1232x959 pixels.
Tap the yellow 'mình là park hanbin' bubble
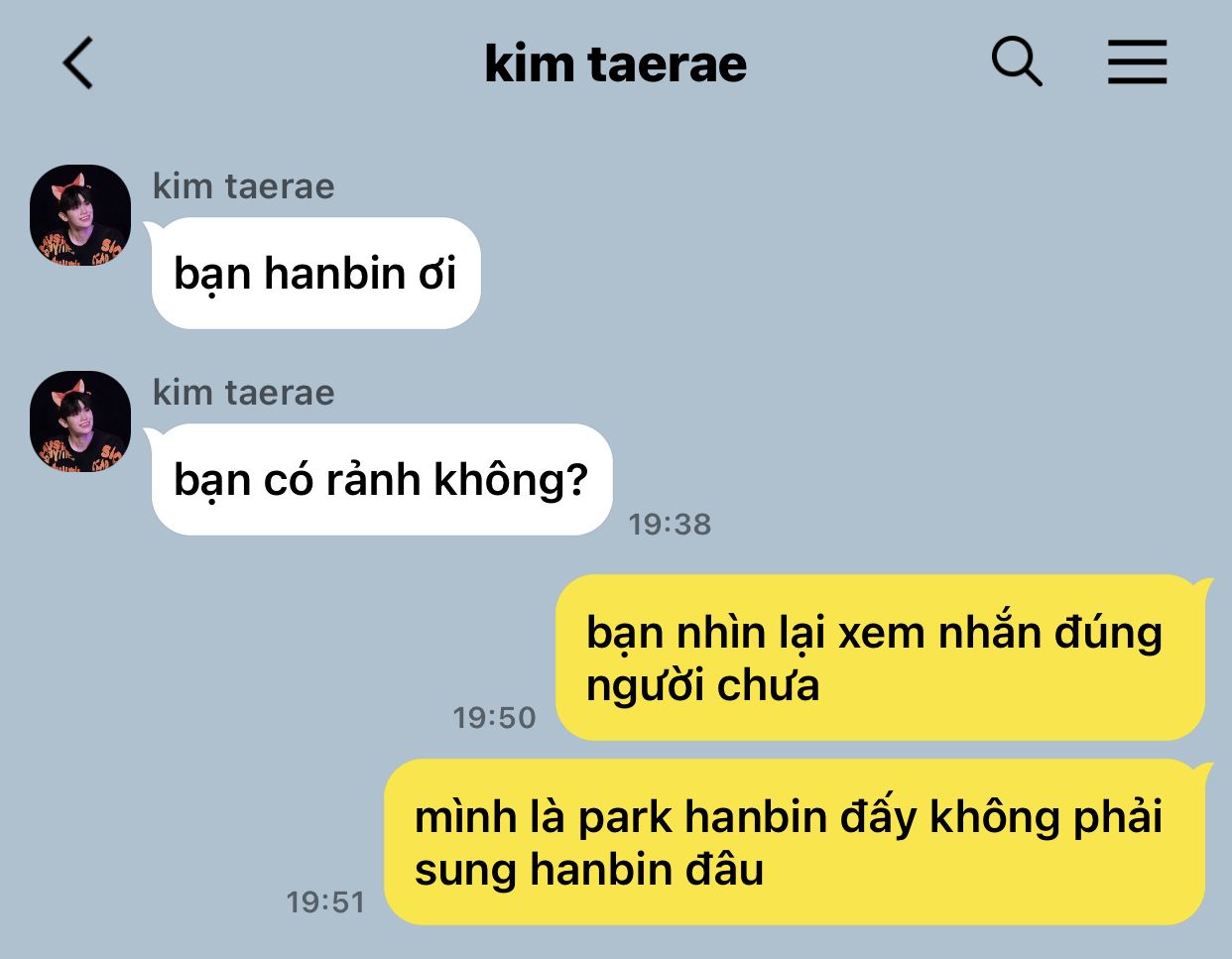(795, 842)
